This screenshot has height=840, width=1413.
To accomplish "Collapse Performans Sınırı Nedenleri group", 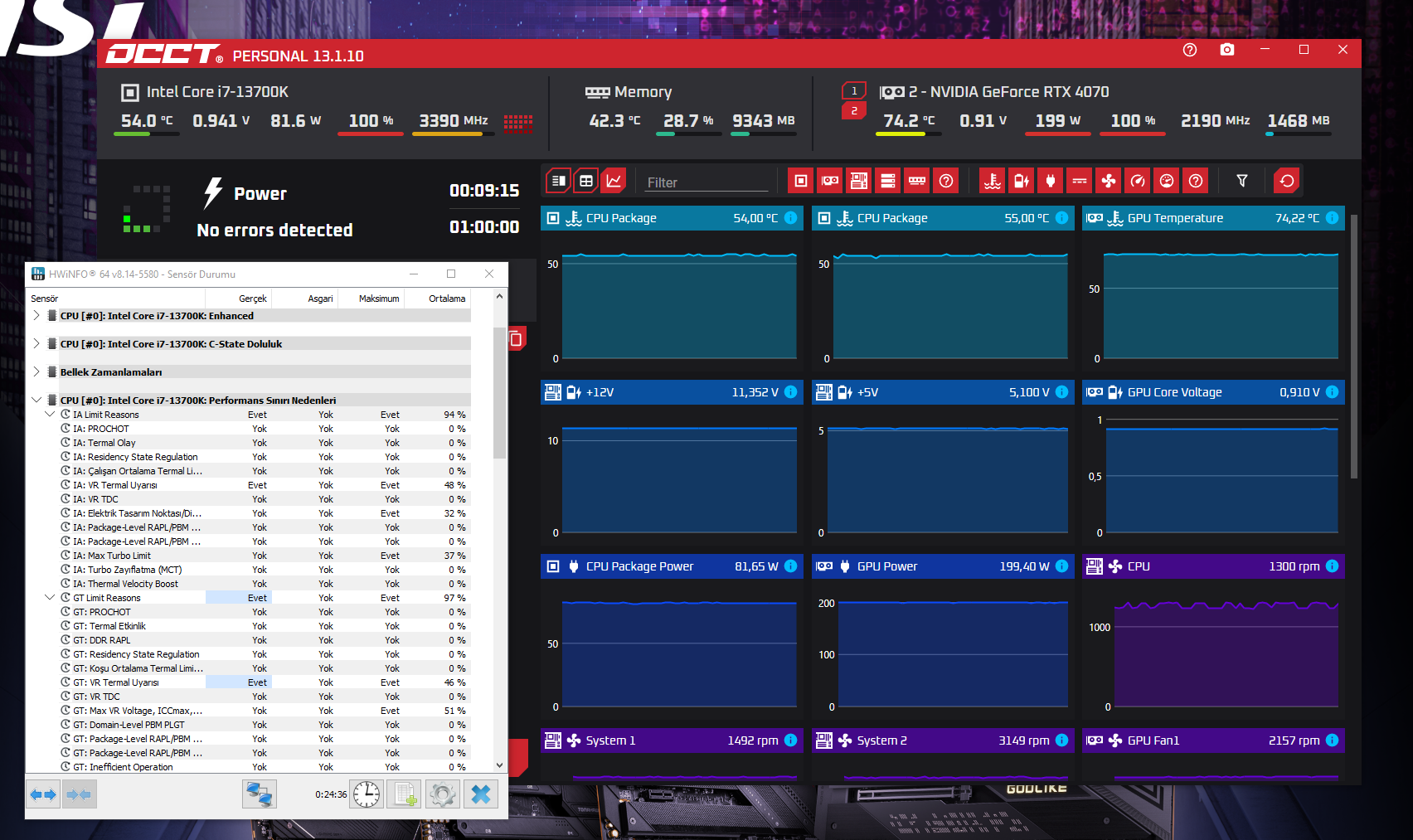I will click(x=36, y=401).
